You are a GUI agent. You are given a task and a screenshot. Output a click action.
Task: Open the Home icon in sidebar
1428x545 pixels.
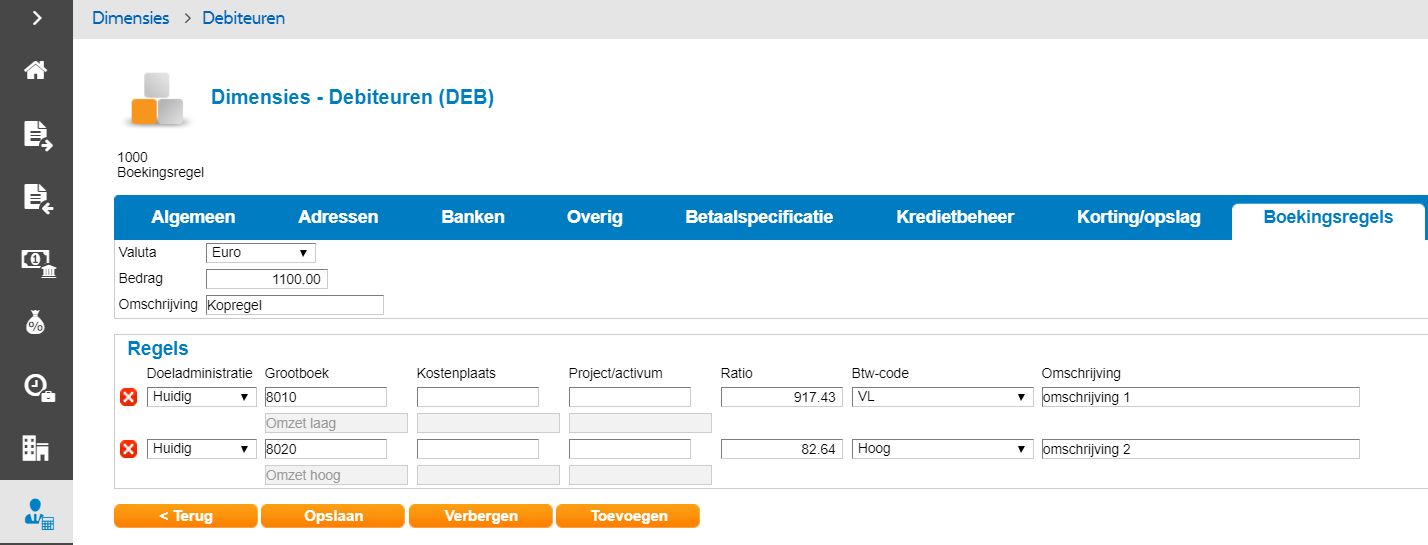(36, 70)
